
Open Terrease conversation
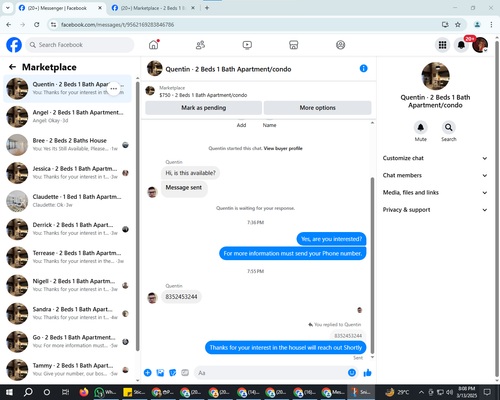click(68, 257)
